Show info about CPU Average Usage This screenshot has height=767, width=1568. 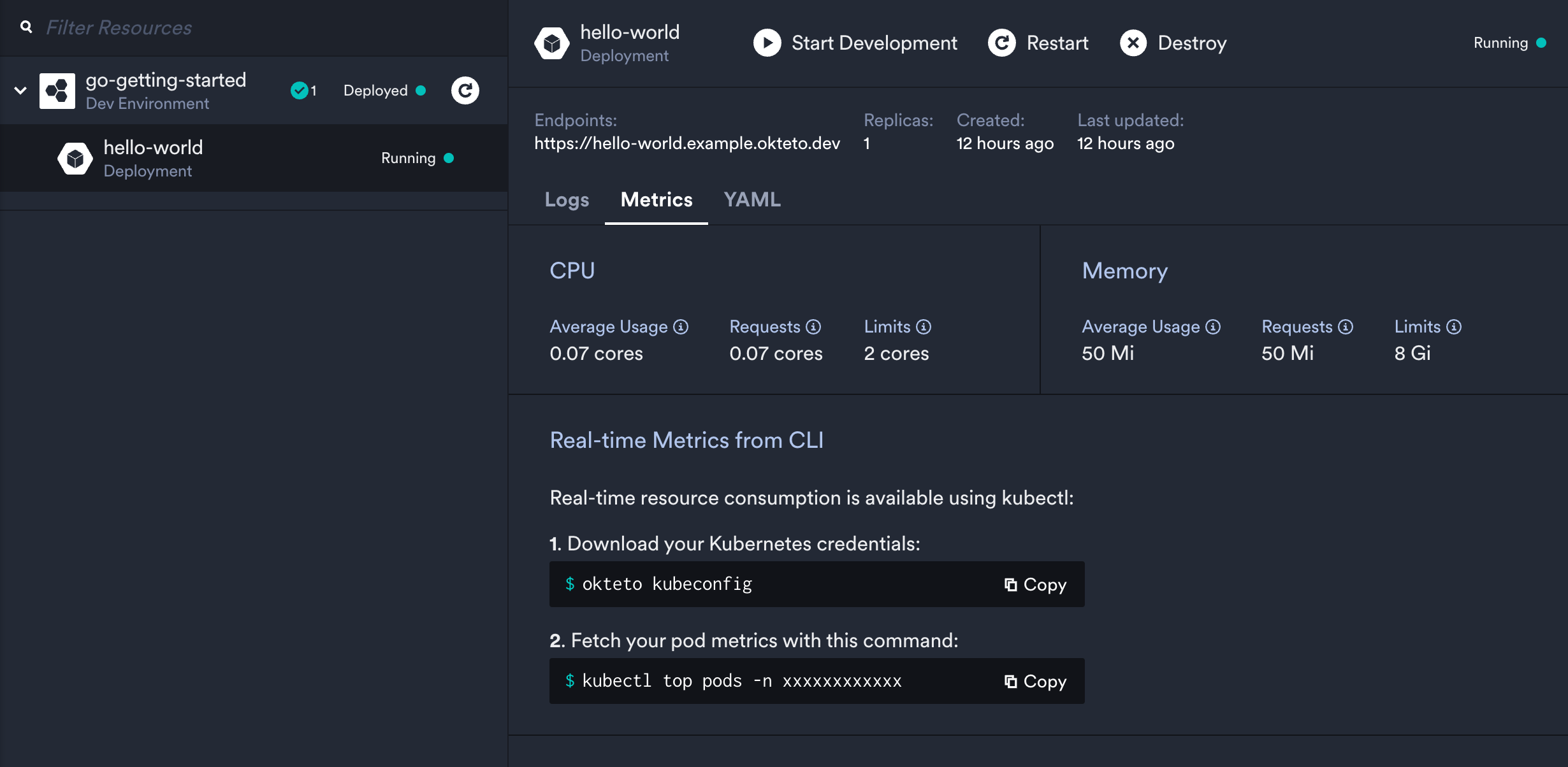pyautogui.click(x=681, y=326)
